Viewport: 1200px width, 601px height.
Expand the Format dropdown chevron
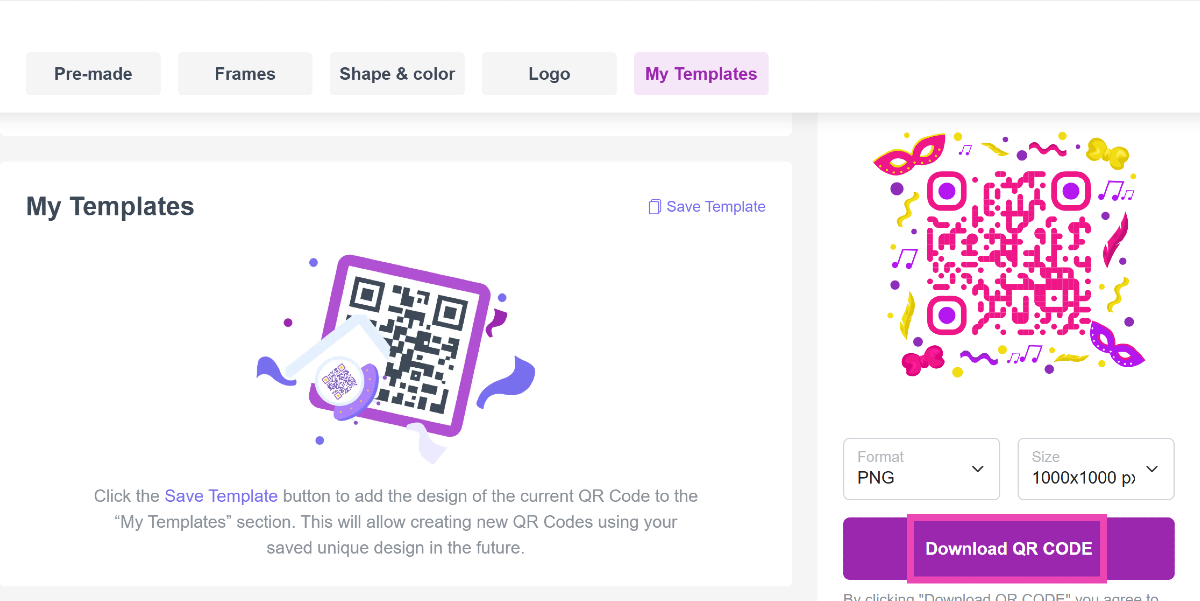pyautogui.click(x=977, y=469)
